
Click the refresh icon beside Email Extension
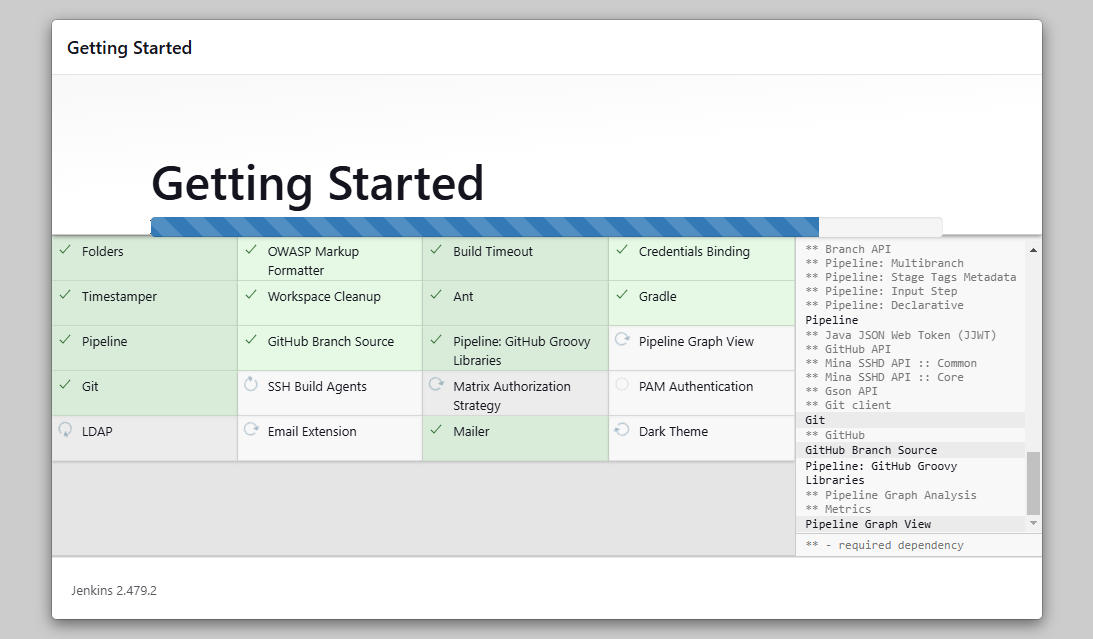click(250, 430)
